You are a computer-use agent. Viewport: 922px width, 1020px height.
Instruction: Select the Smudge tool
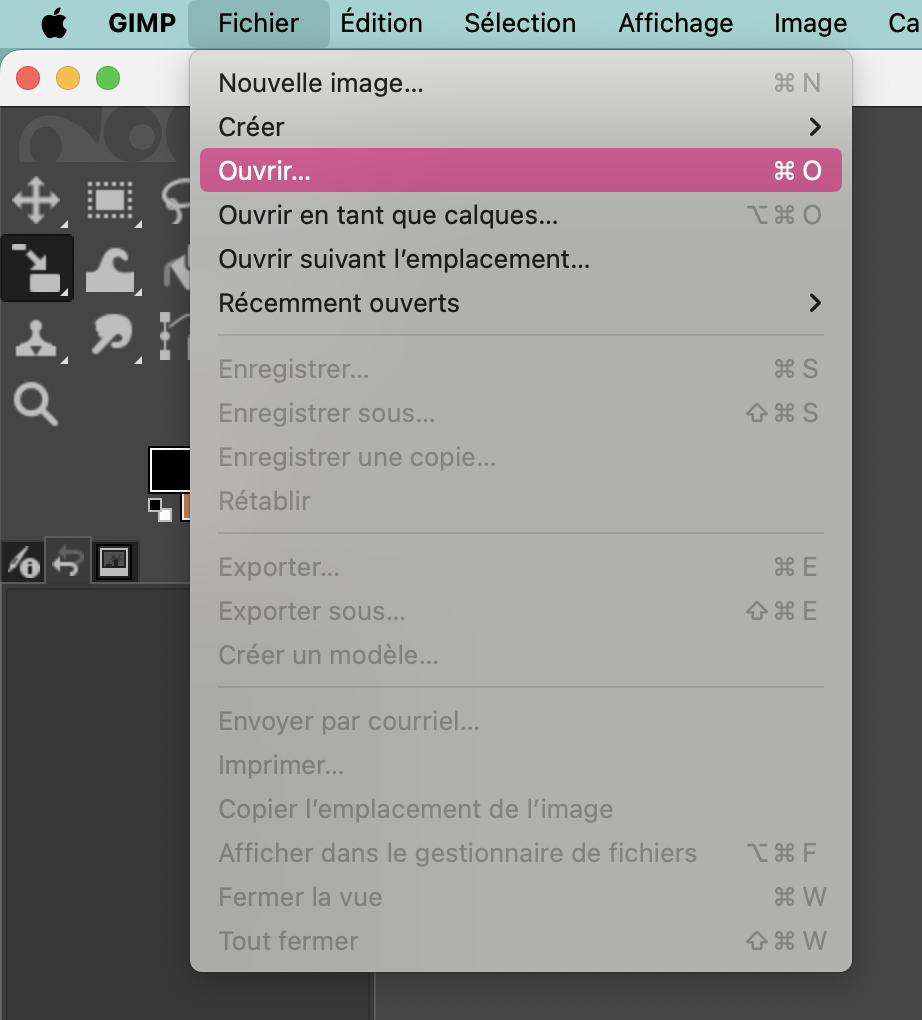109,336
